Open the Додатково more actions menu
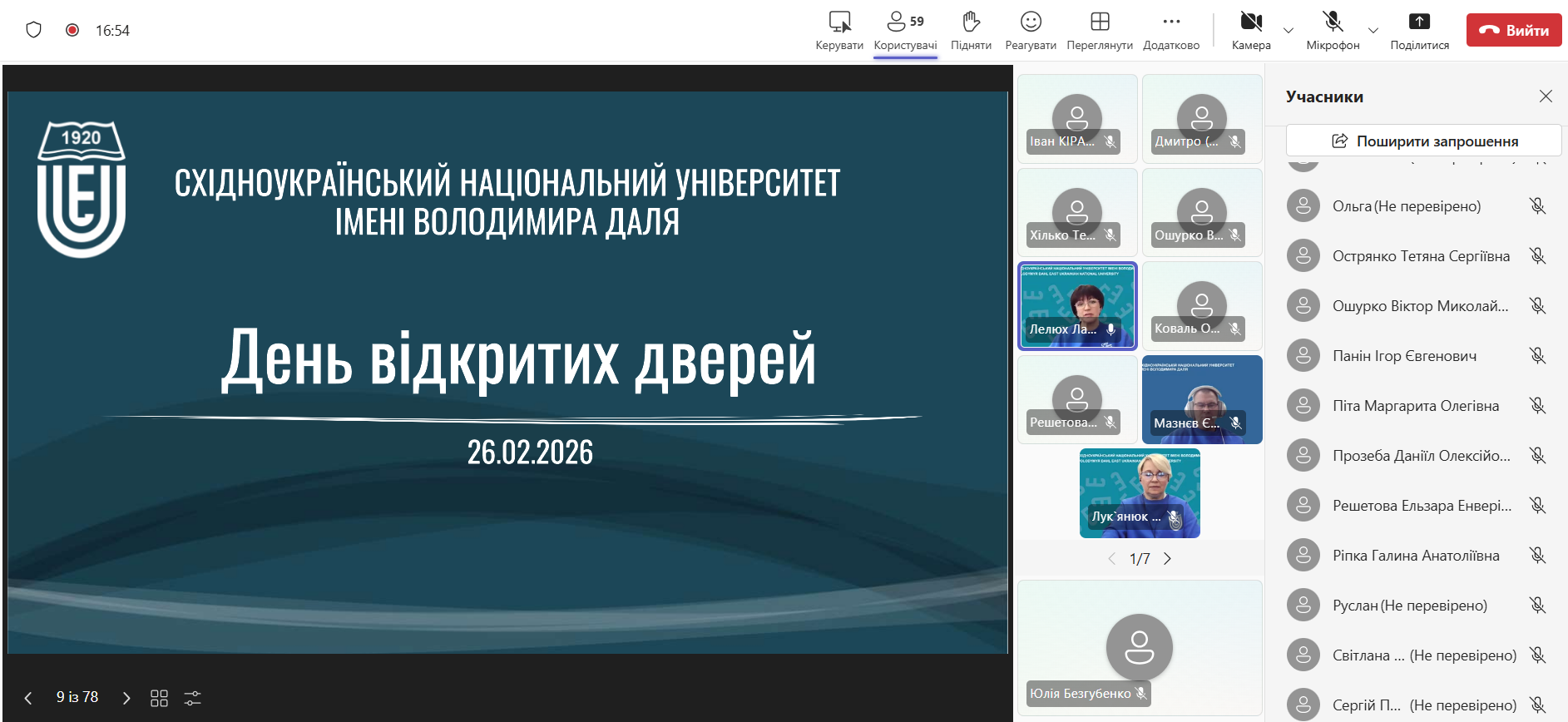The height and width of the screenshot is (722, 1568). [1171, 31]
